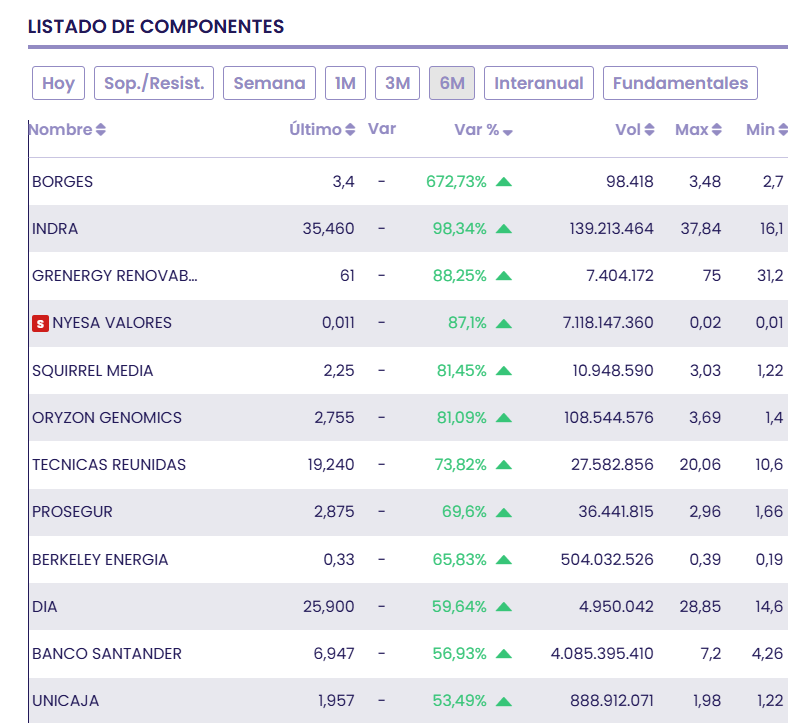Click the Var % descending sort arrow
The image size is (804, 723).
tap(508, 133)
